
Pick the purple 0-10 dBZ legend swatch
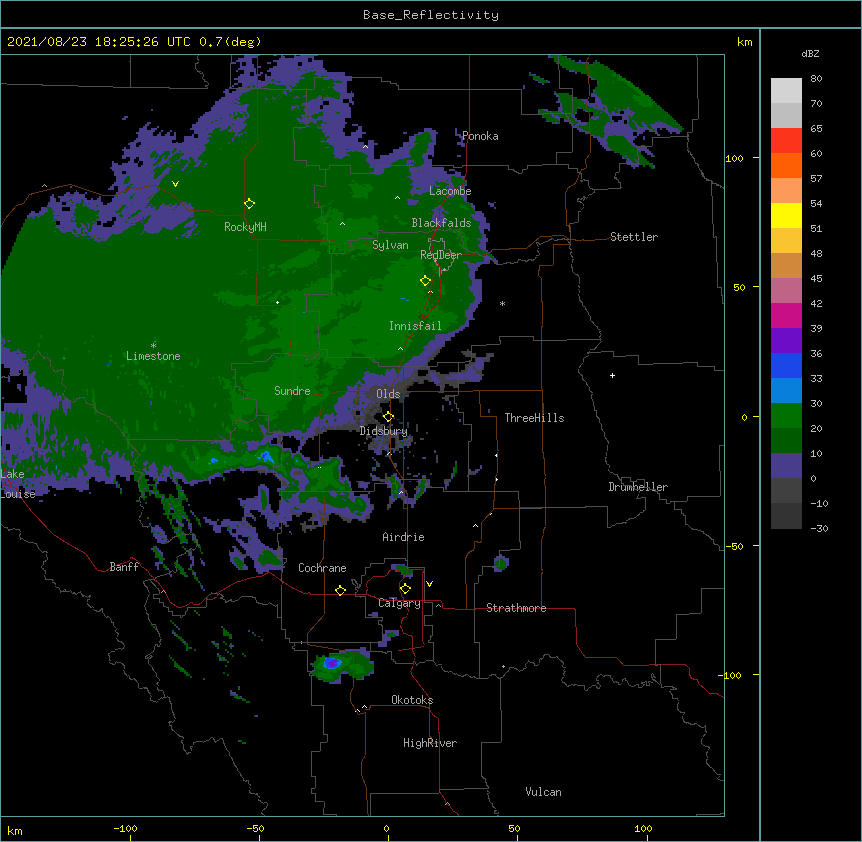786,466
